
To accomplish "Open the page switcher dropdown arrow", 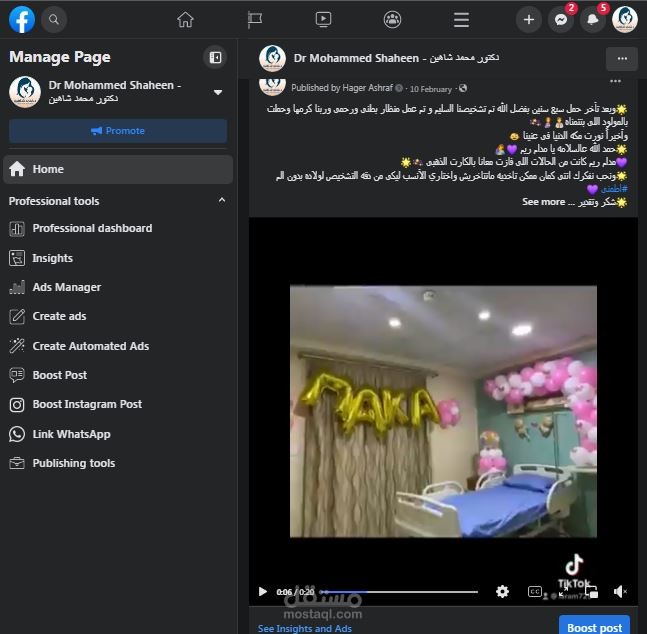I will click(x=218, y=92).
